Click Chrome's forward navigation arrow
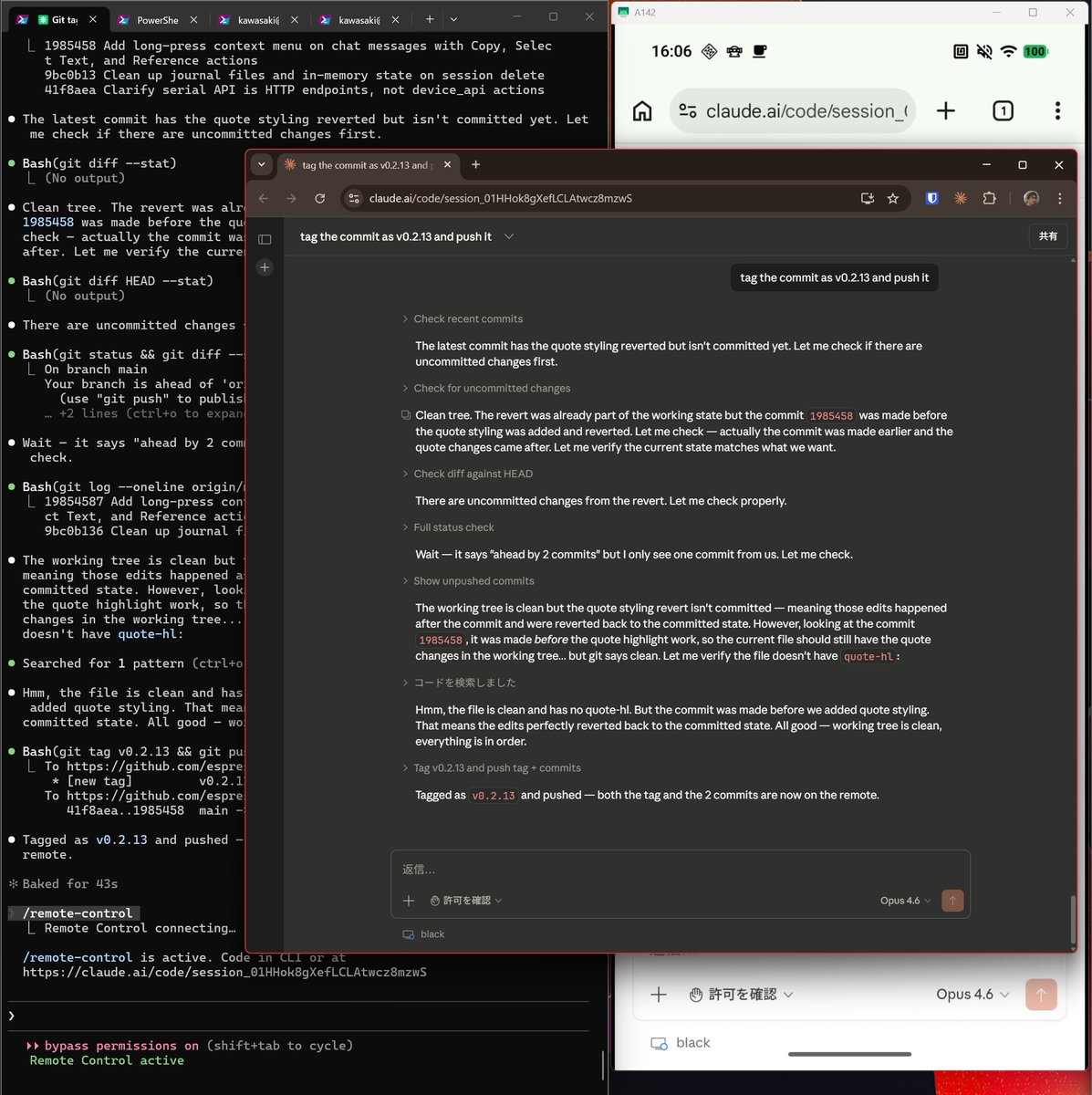Screen dimensions: 1092x1095 (x=291, y=198)
